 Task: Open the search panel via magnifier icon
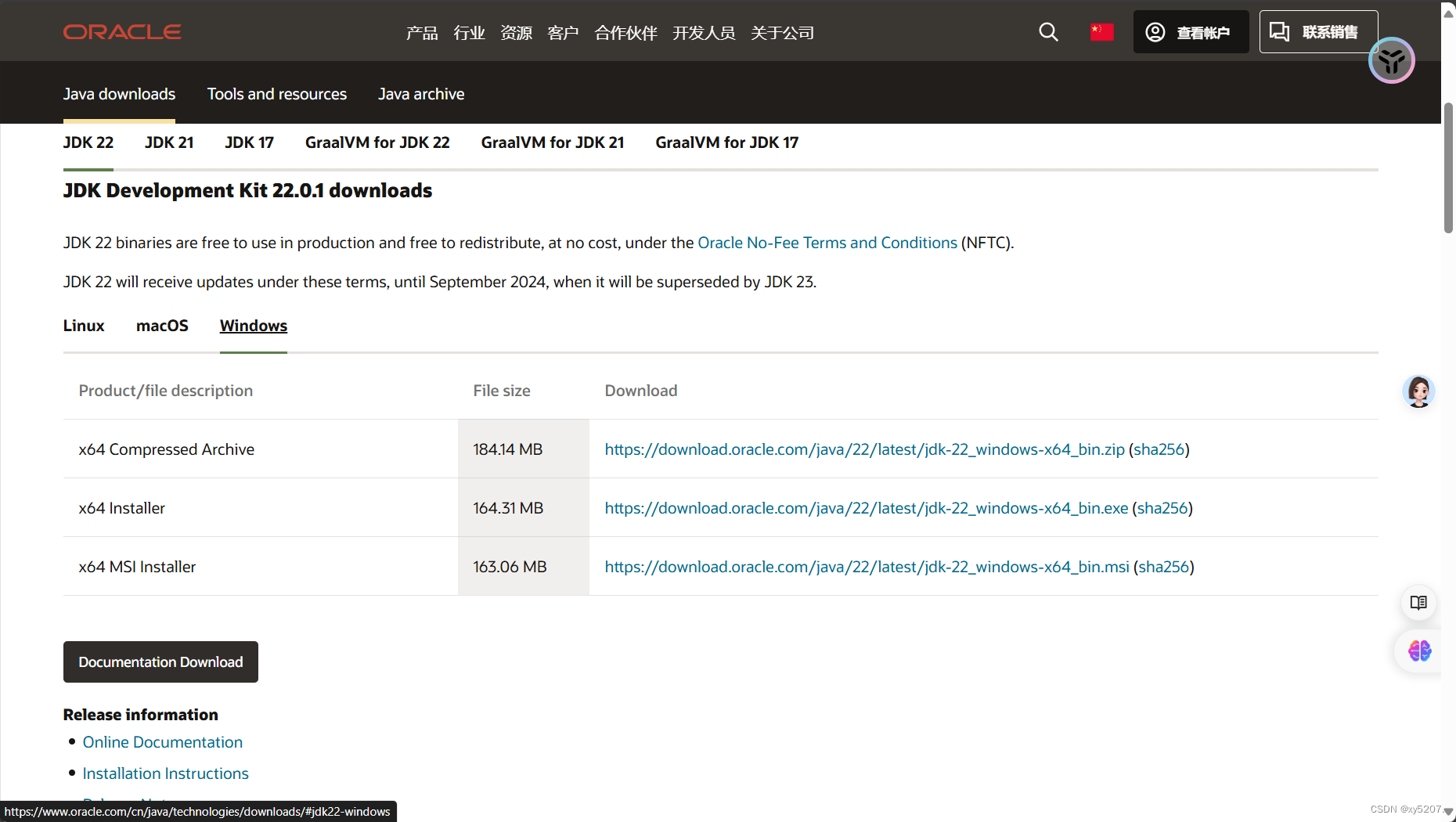point(1048,32)
